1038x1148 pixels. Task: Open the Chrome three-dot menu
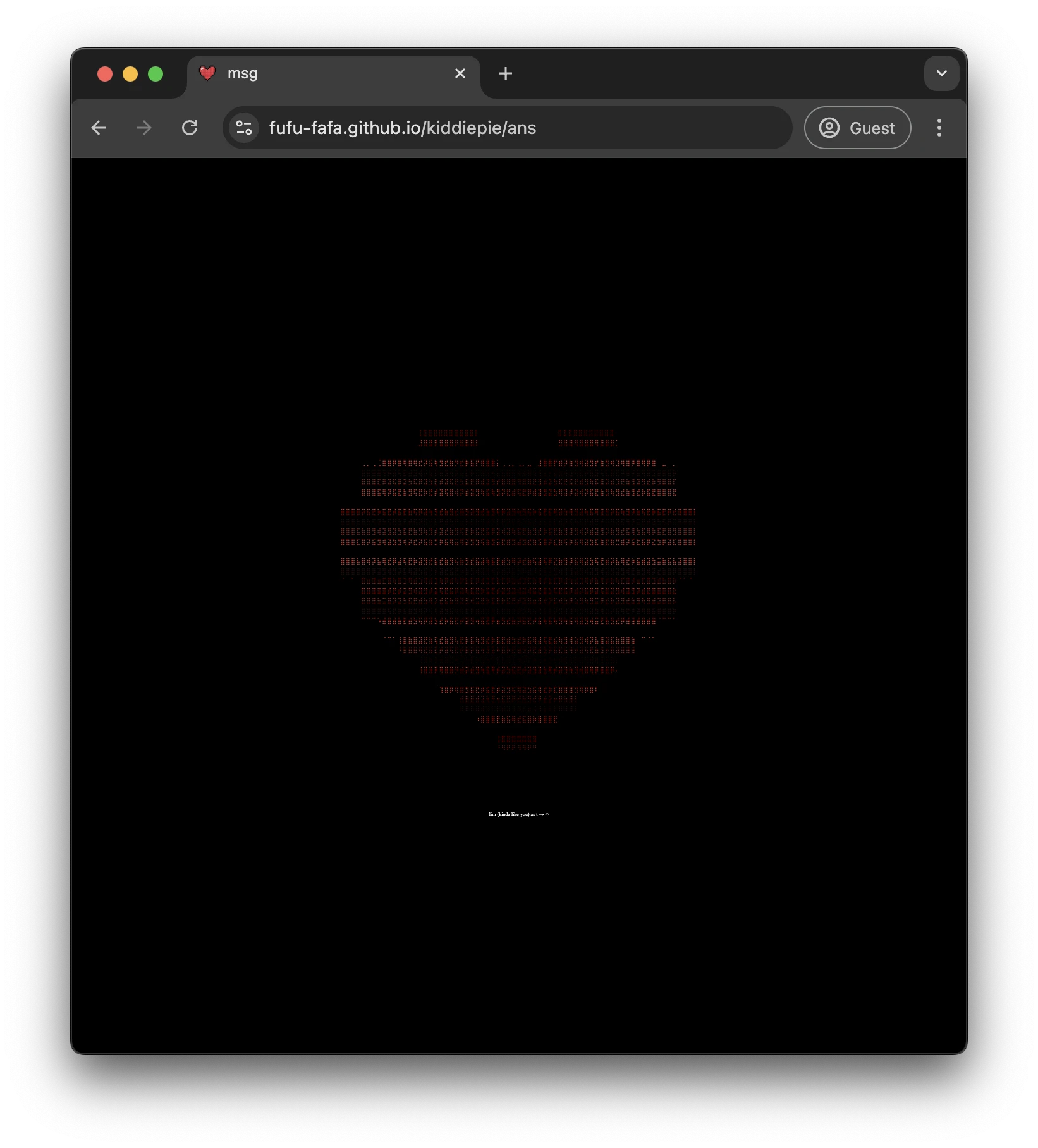click(939, 128)
